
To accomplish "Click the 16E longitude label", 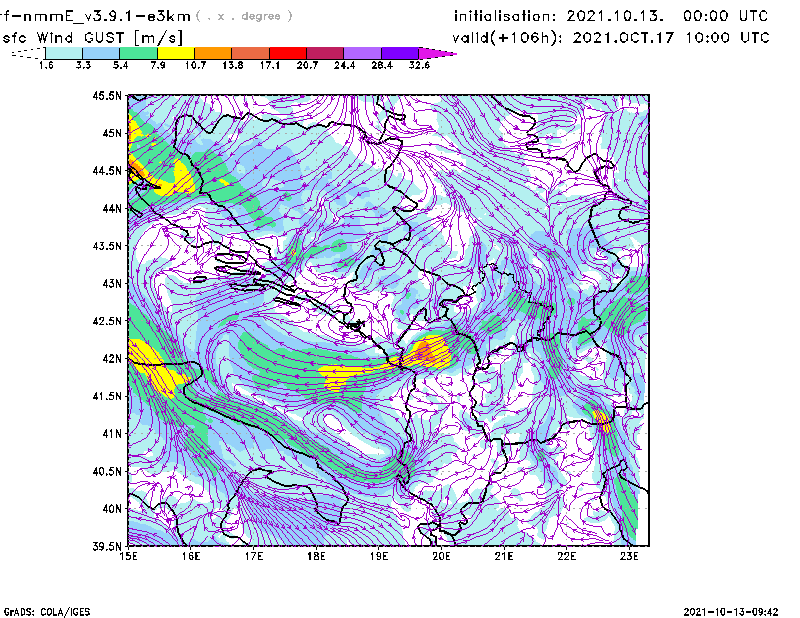I will [191, 556].
